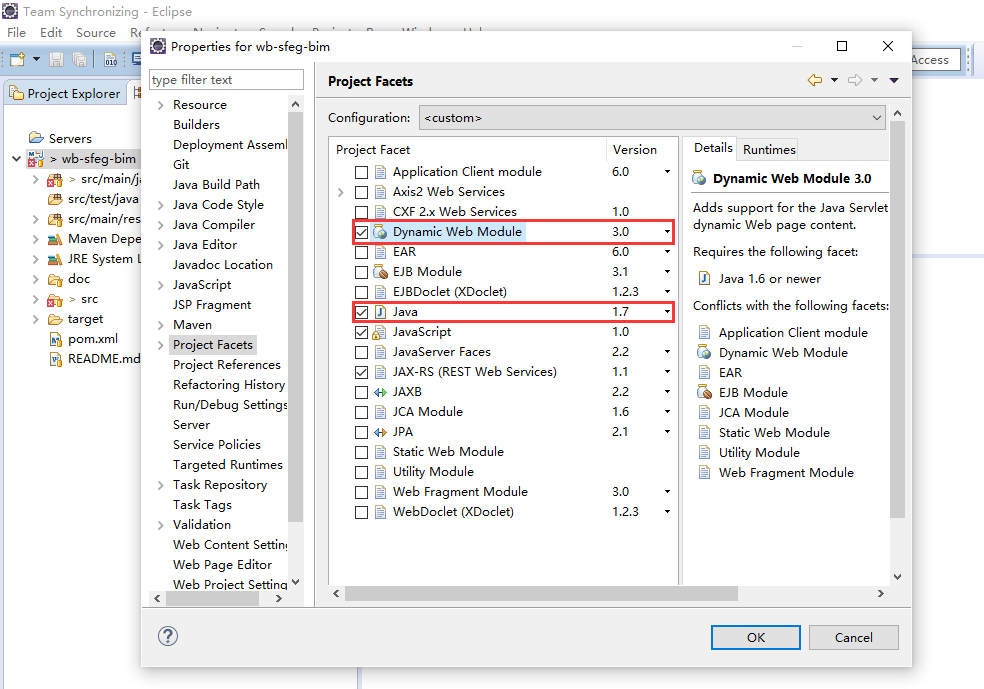Click the new file toolbar icon
984x689 pixels.
coord(17,60)
